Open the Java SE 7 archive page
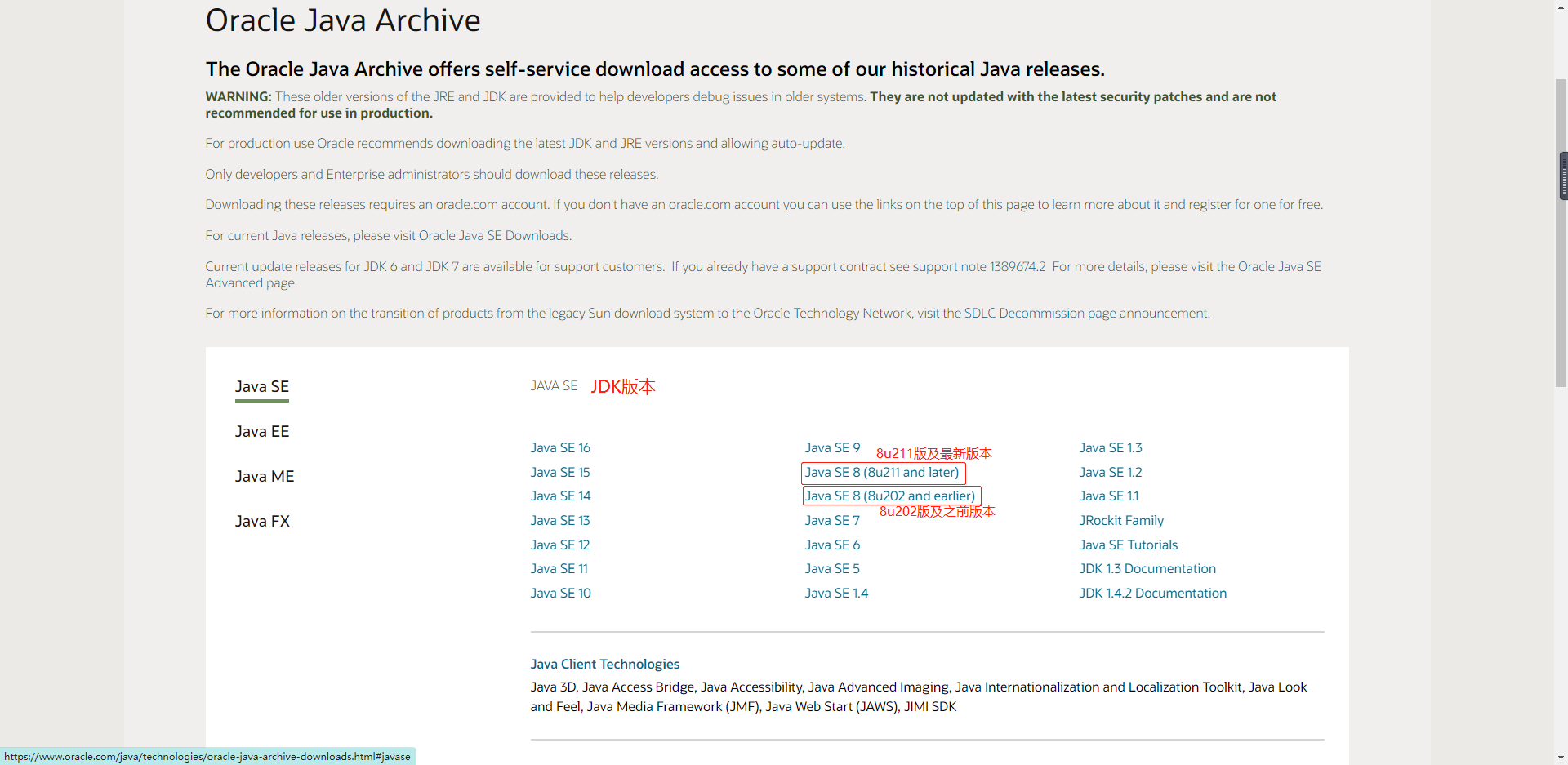 click(831, 520)
